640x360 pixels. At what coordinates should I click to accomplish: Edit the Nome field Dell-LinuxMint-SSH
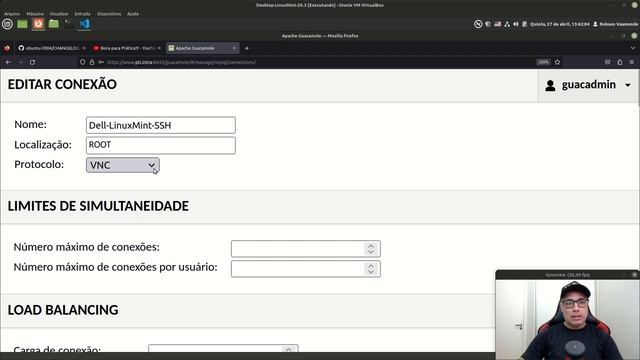tap(161, 125)
